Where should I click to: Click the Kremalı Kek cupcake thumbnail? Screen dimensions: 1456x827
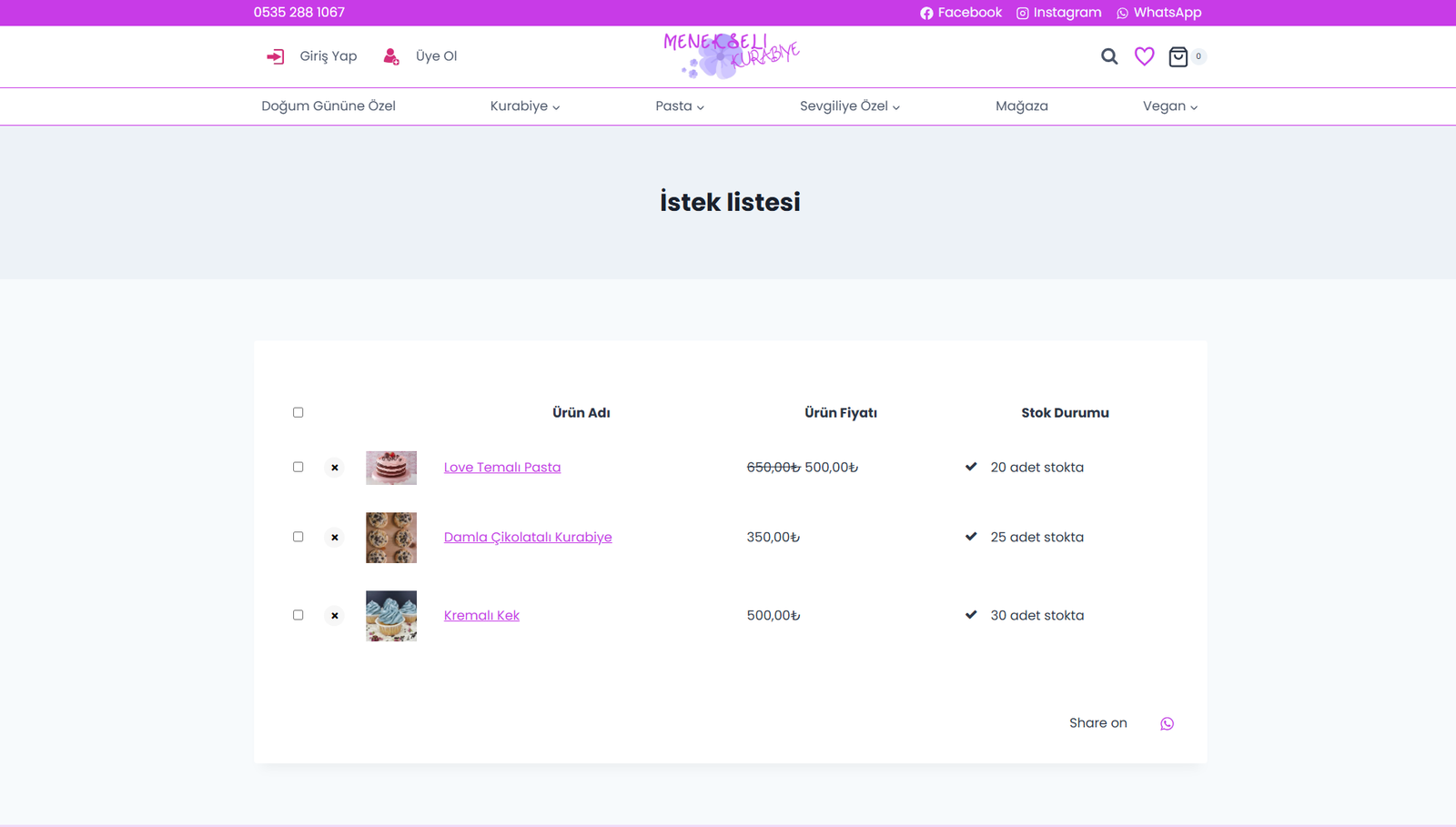[391, 616]
